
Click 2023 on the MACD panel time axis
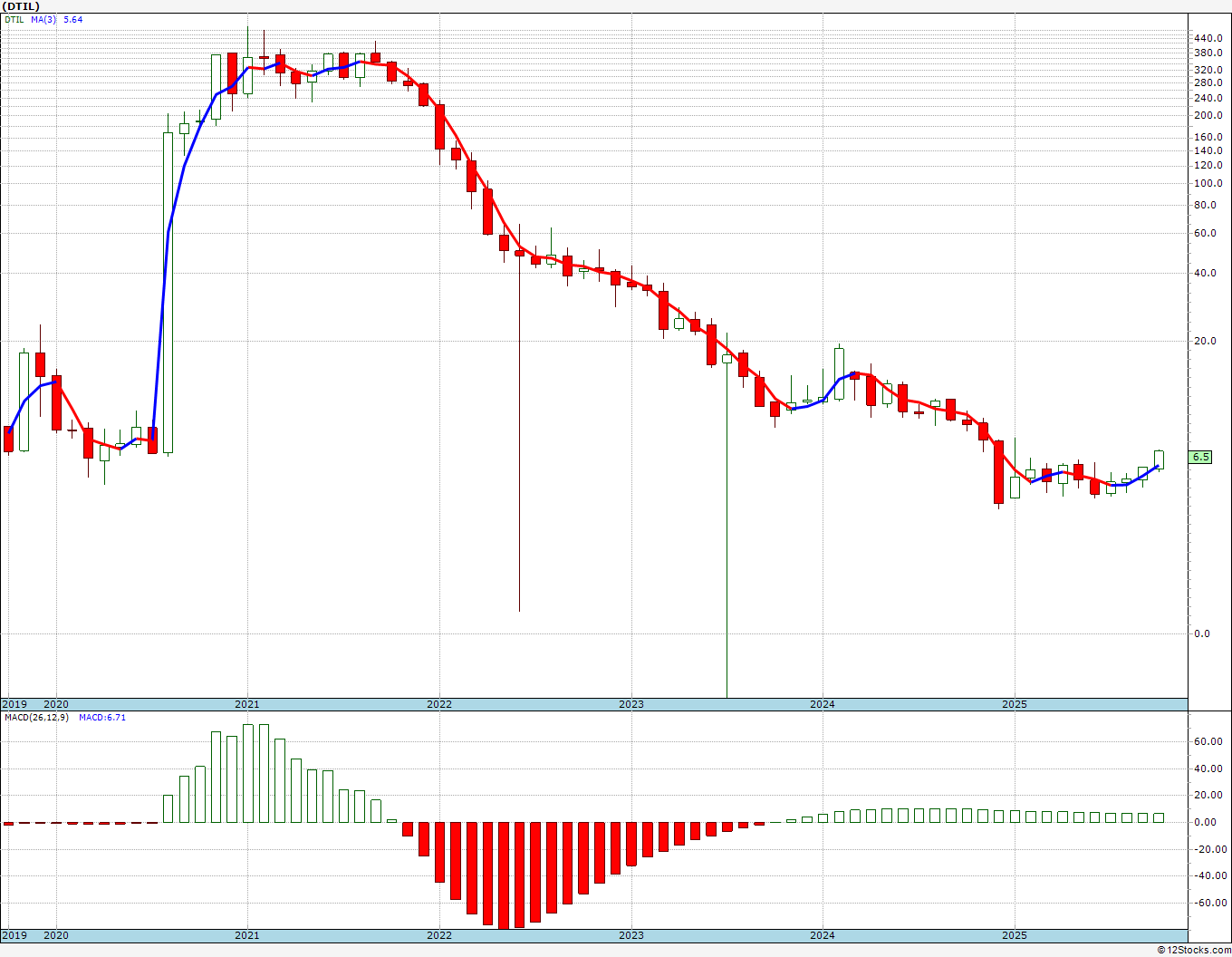click(631, 935)
